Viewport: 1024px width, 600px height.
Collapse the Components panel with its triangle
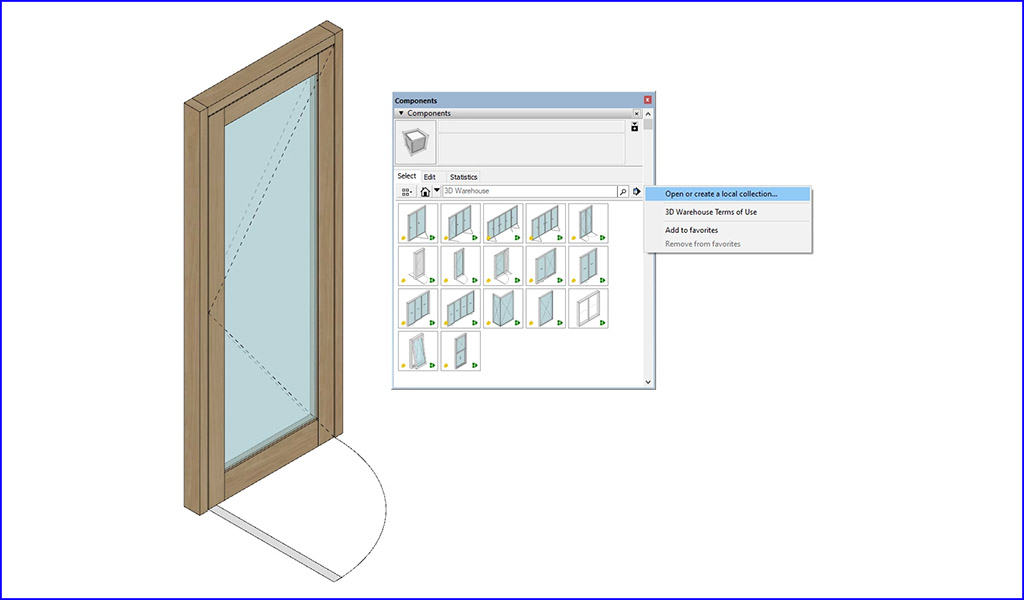(x=401, y=113)
